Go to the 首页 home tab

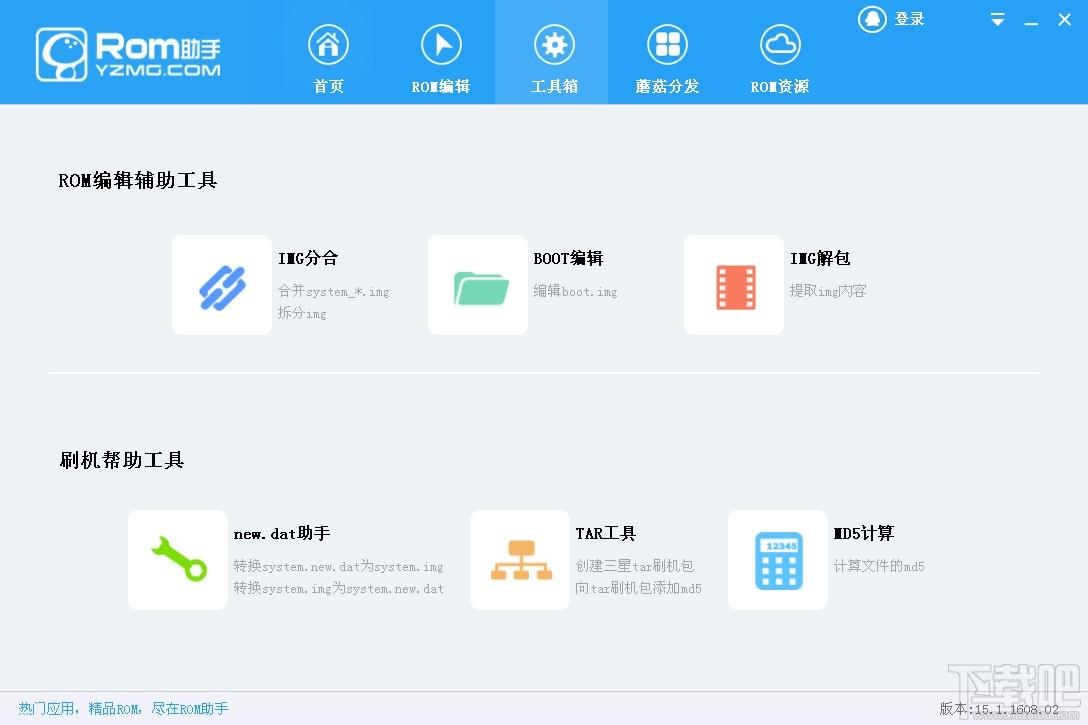[x=328, y=58]
